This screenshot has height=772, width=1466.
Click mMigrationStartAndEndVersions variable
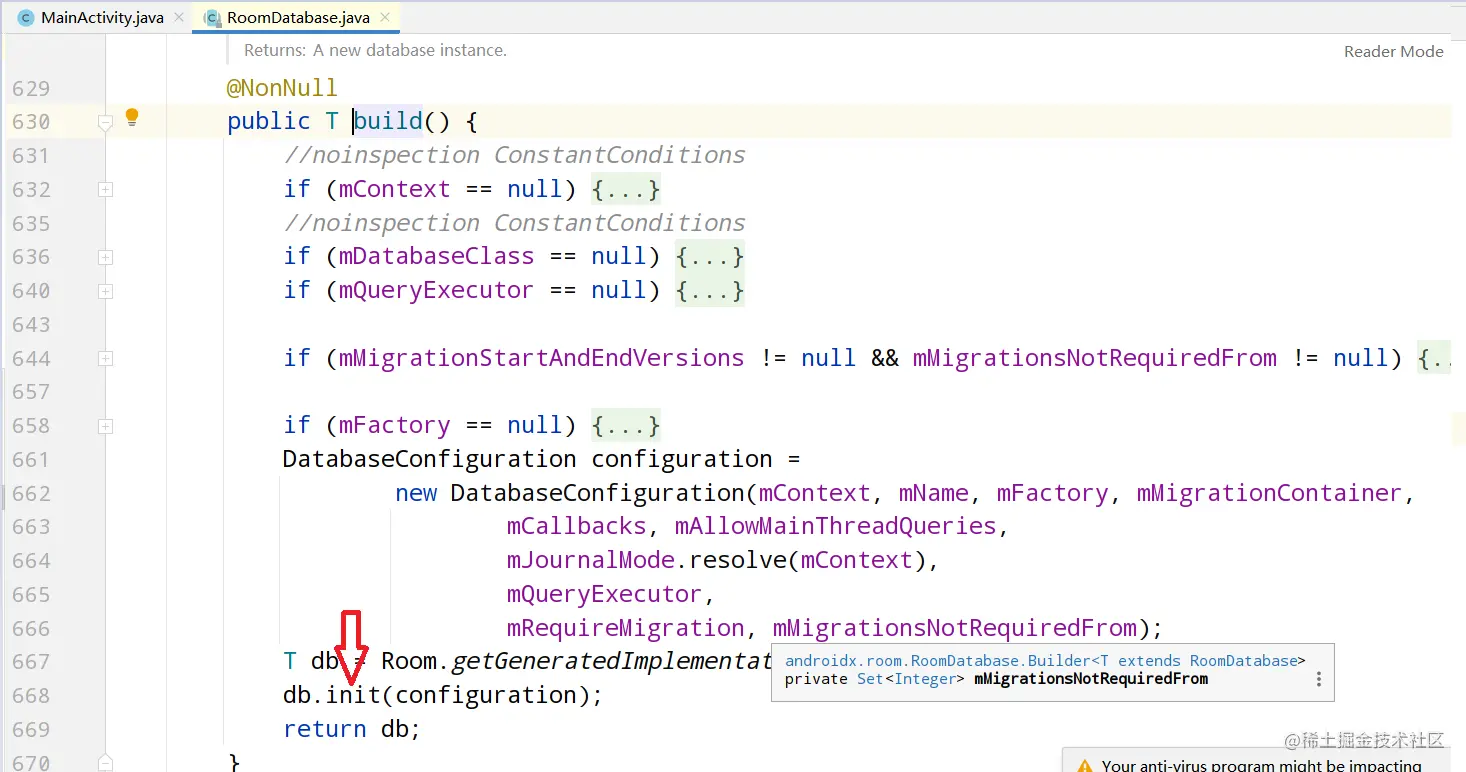click(x=541, y=358)
